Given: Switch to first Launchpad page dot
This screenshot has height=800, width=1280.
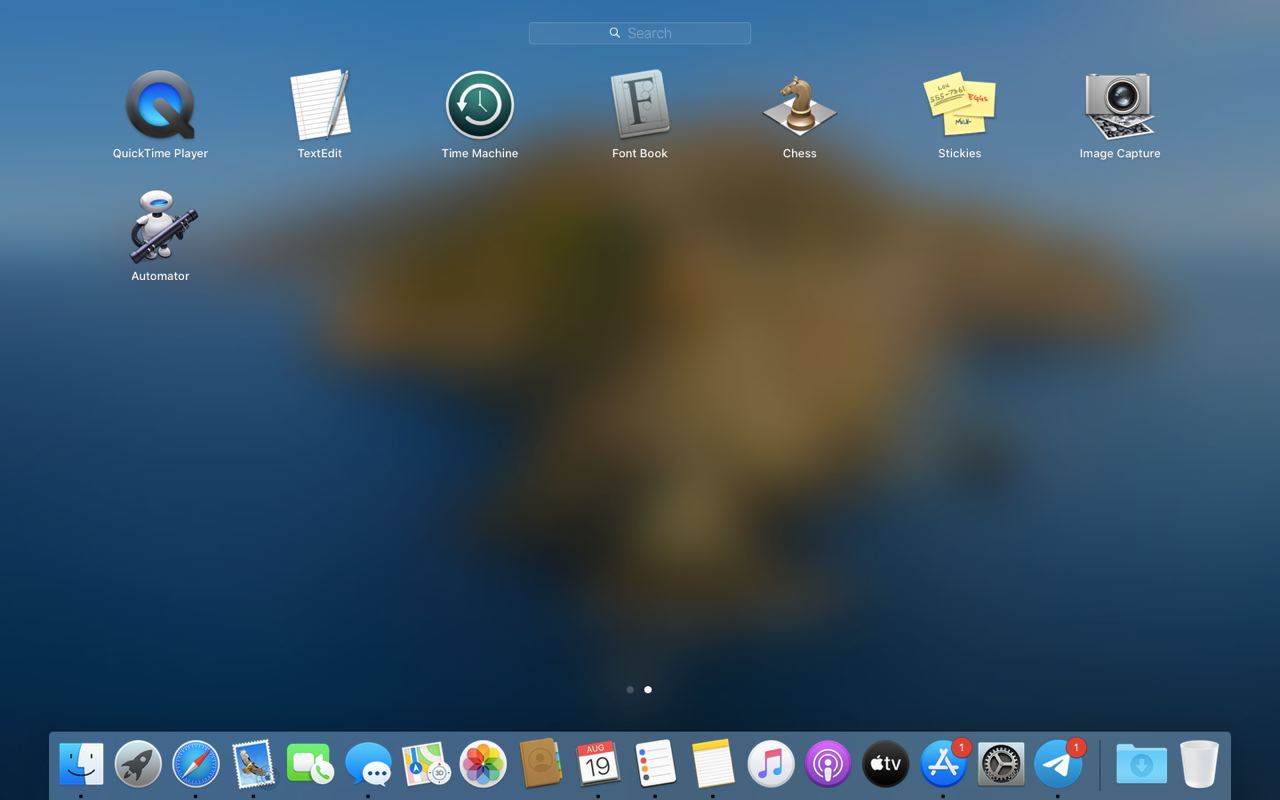Looking at the screenshot, I should (630, 689).
